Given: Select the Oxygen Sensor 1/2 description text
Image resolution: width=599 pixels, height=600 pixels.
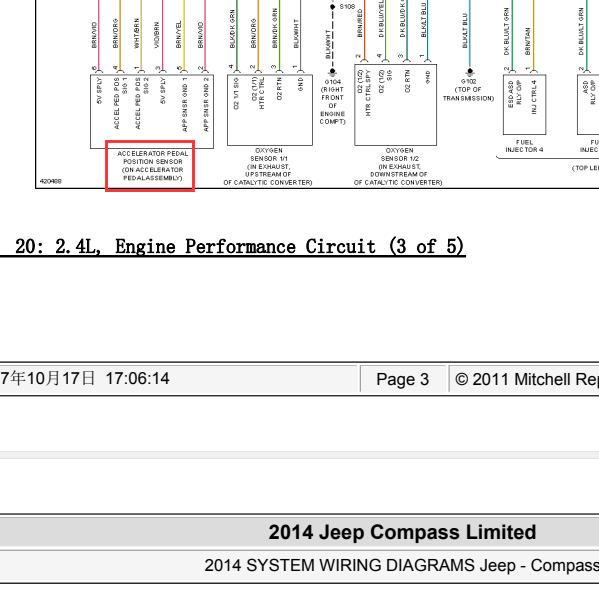Looking at the screenshot, I should [398, 166].
